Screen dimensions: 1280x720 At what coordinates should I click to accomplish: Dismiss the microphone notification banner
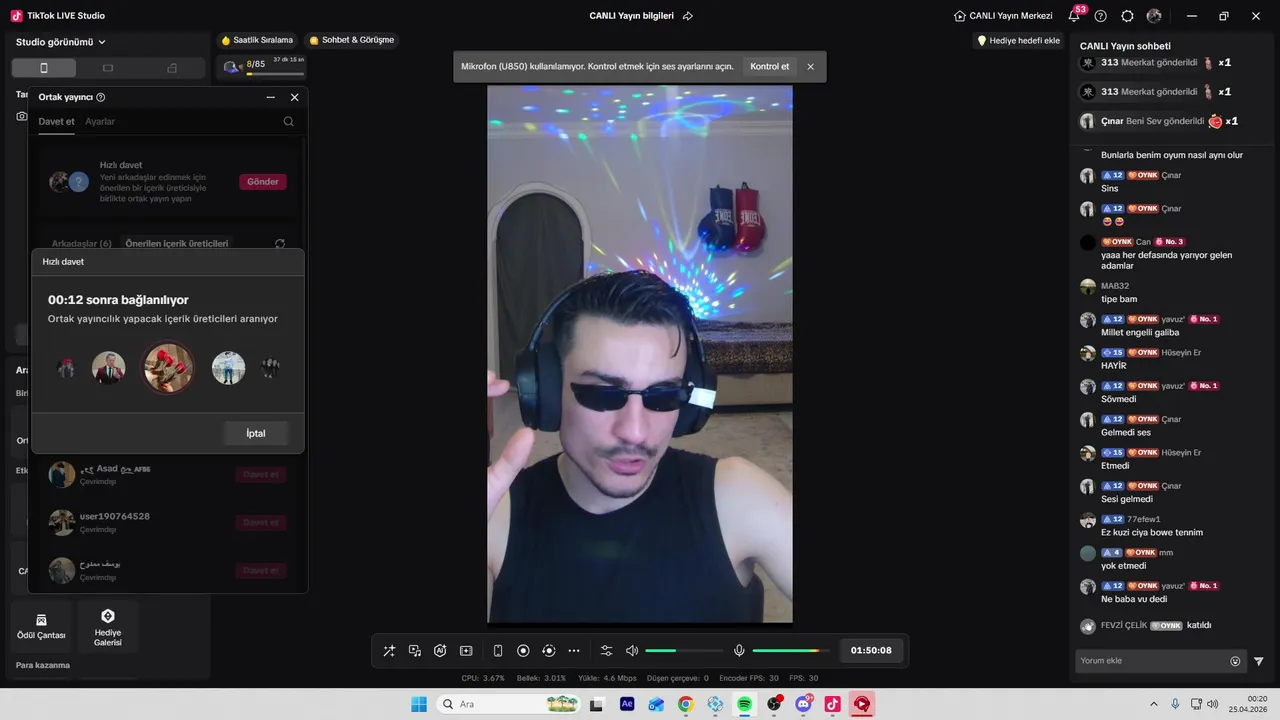click(811, 67)
